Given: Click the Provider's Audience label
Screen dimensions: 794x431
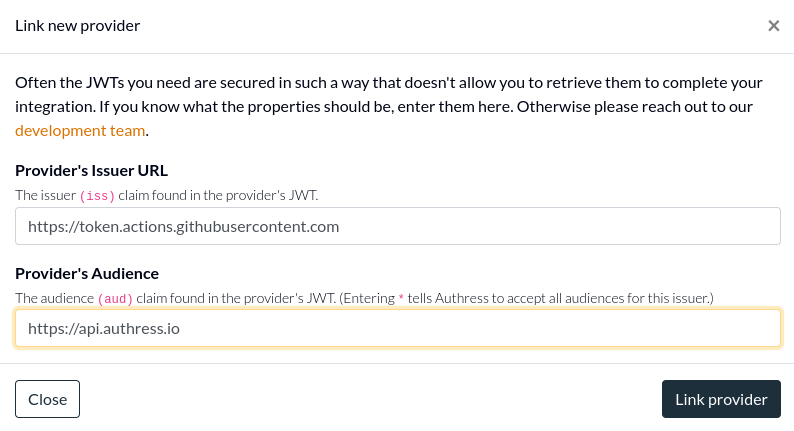Looking at the screenshot, I should point(87,273).
